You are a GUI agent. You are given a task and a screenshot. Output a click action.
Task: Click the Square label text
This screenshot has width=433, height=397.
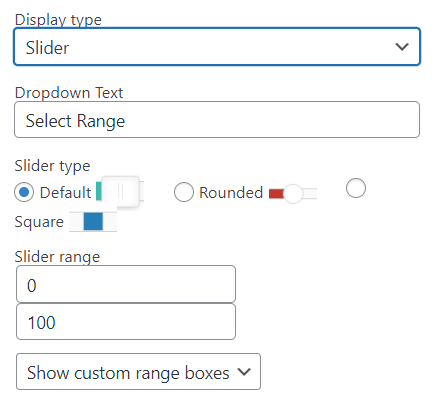[x=39, y=222]
